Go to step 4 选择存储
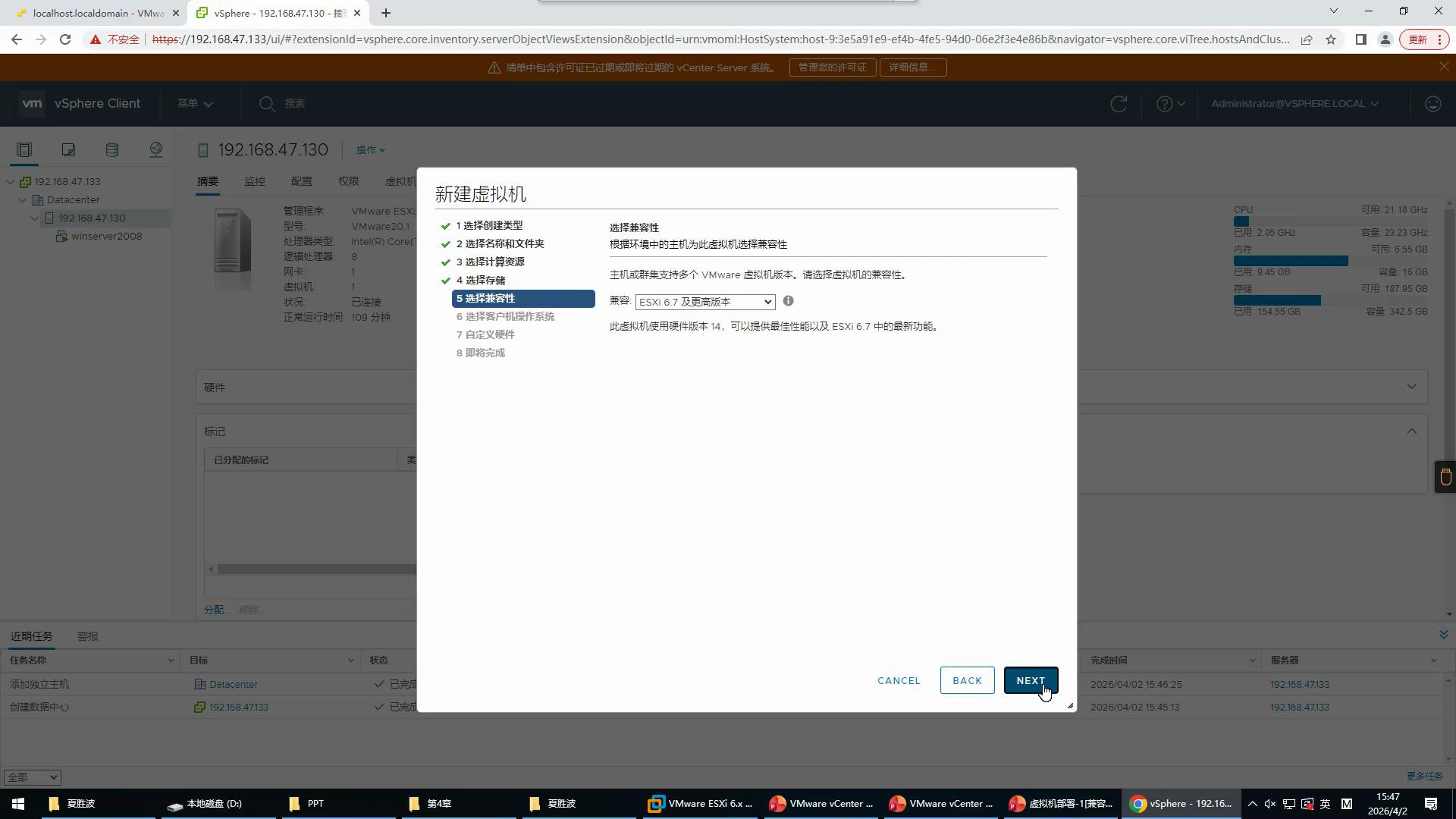 pyautogui.click(x=481, y=280)
